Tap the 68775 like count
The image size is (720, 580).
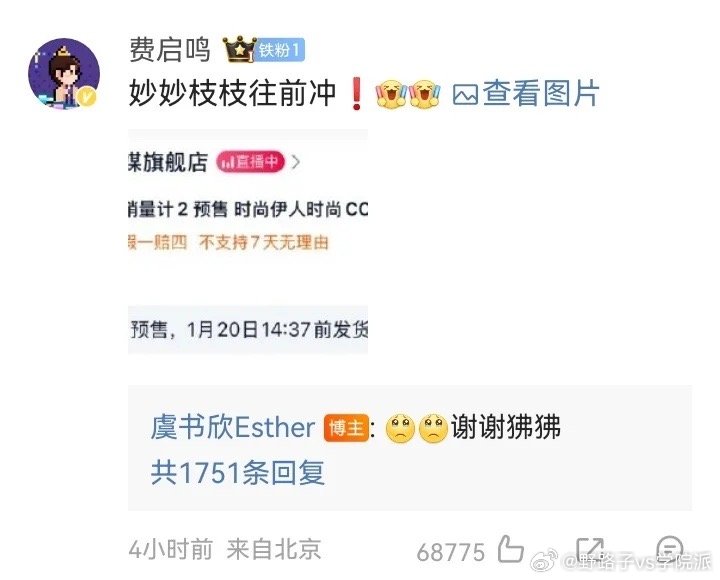pyautogui.click(x=450, y=552)
